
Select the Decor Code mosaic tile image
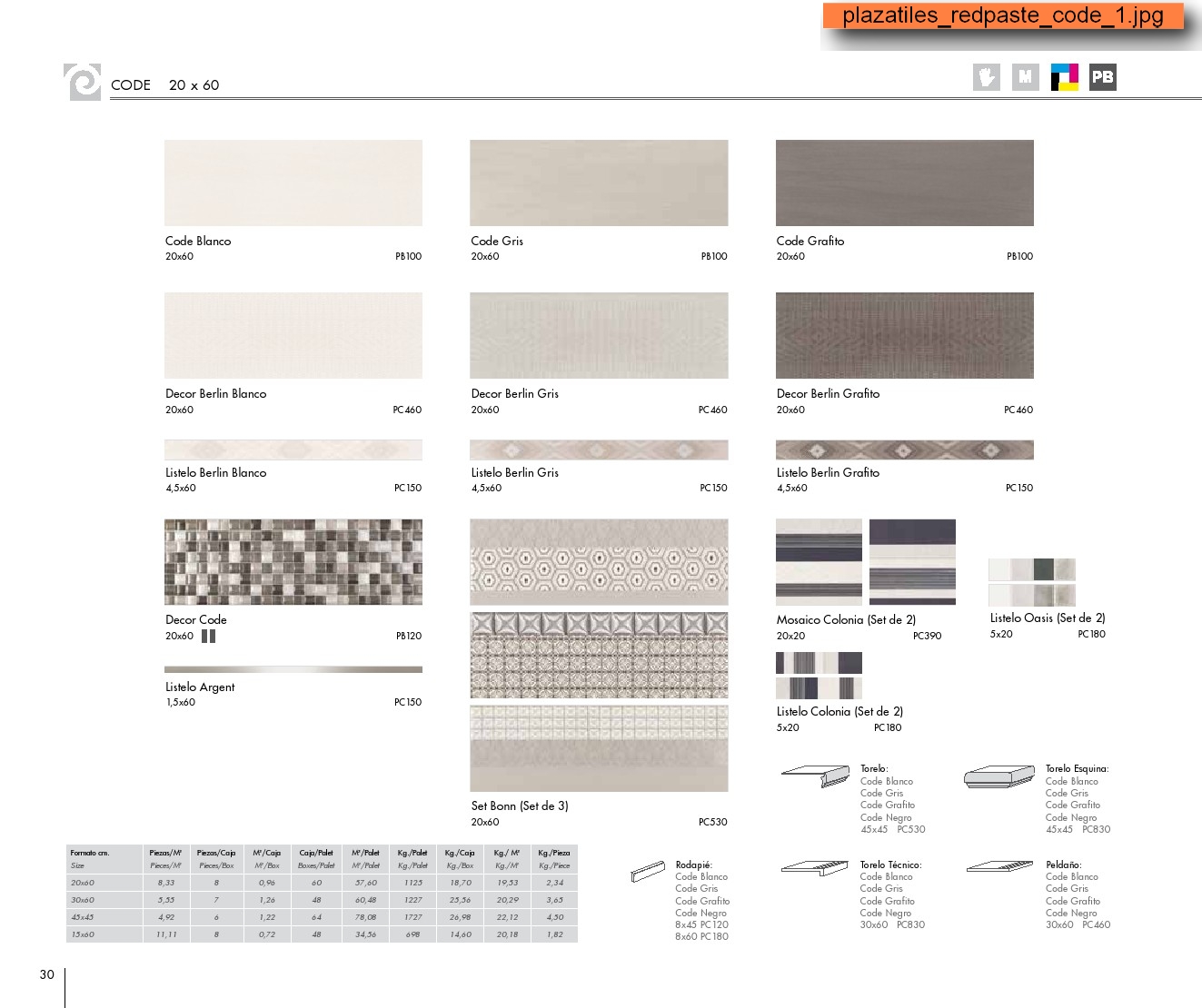click(x=293, y=562)
